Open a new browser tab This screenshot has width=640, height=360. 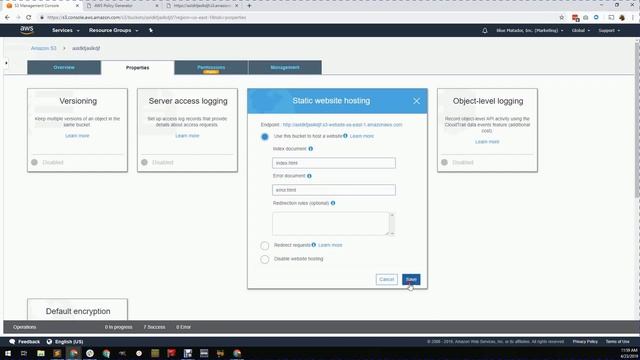(x=249, y=6)
